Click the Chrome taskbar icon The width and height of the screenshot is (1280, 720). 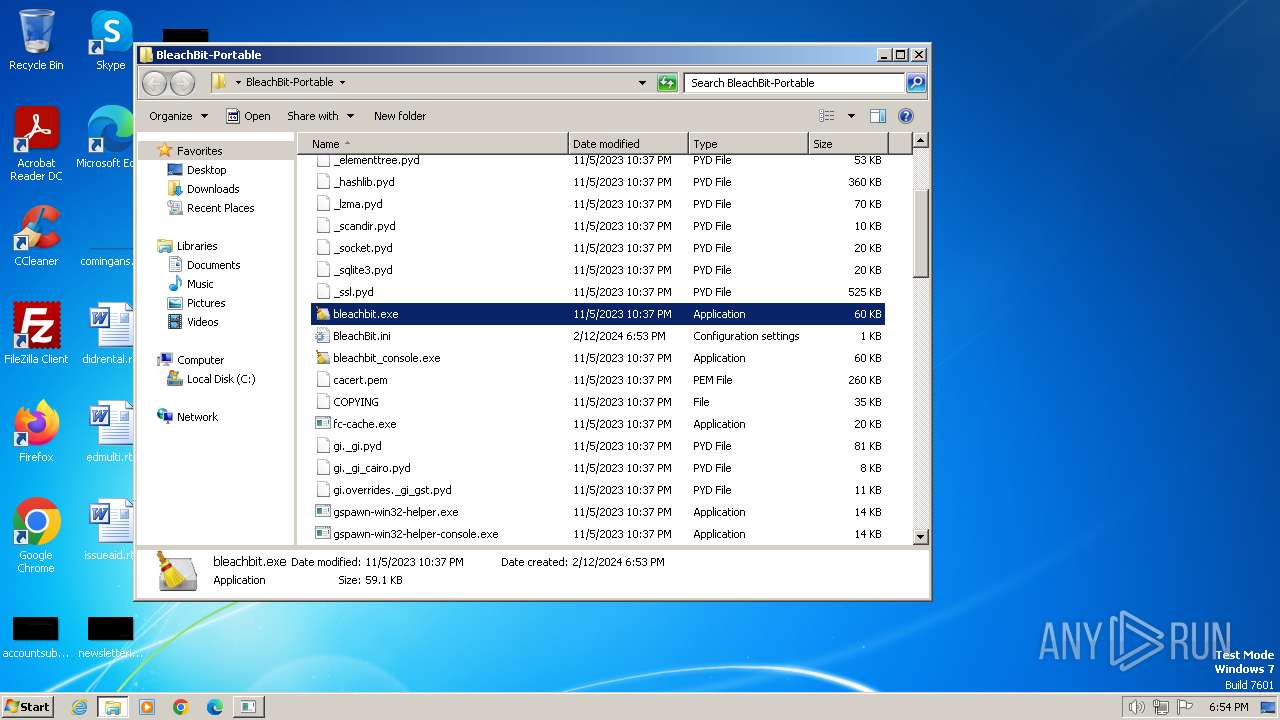[x=181, y=707]
